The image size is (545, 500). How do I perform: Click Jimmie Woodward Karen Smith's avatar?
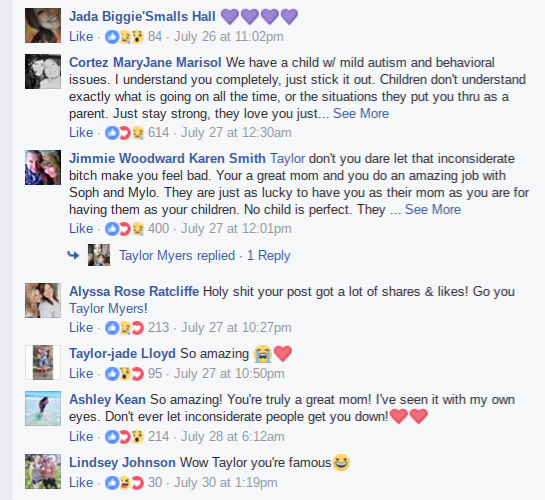coord(43,167)
